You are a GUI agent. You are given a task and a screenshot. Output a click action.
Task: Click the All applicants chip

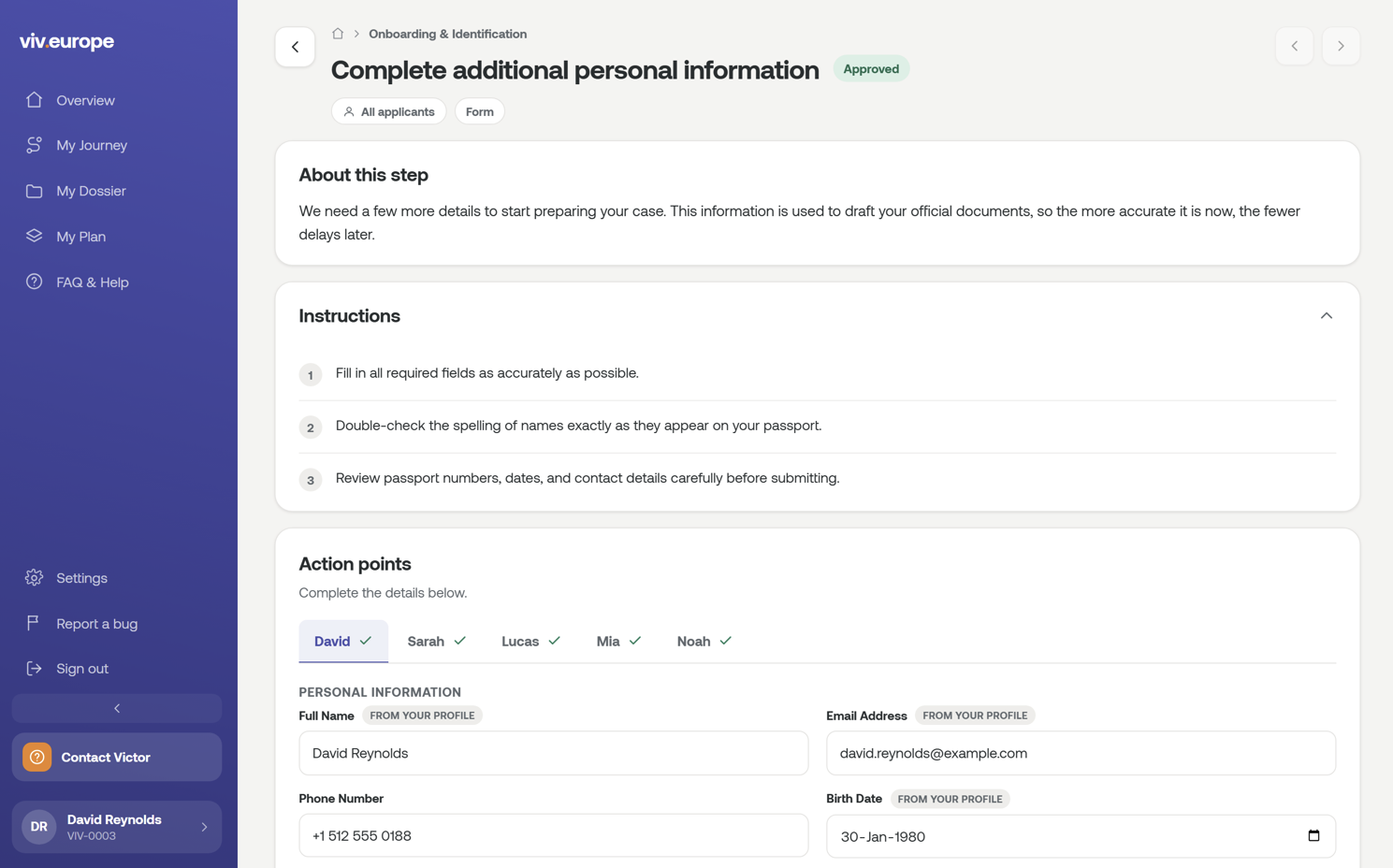388,111
